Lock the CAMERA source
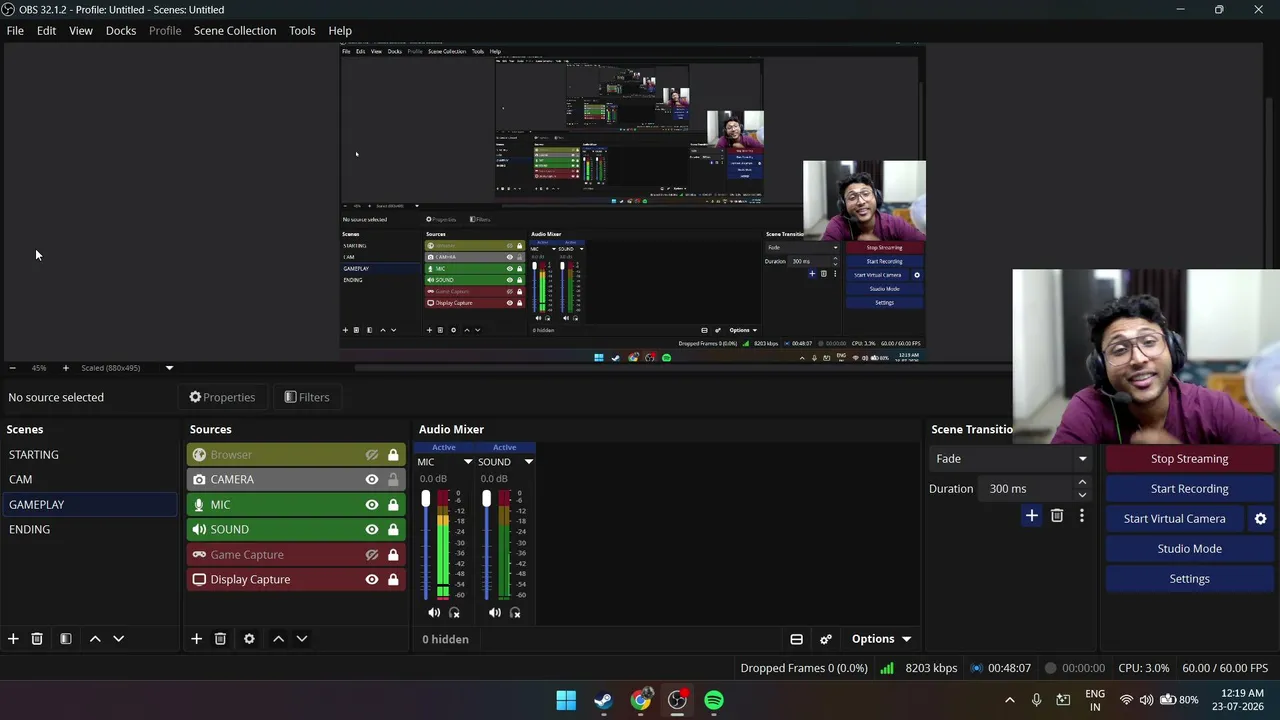Screen dimensions: 1280x720 (393, 480)
